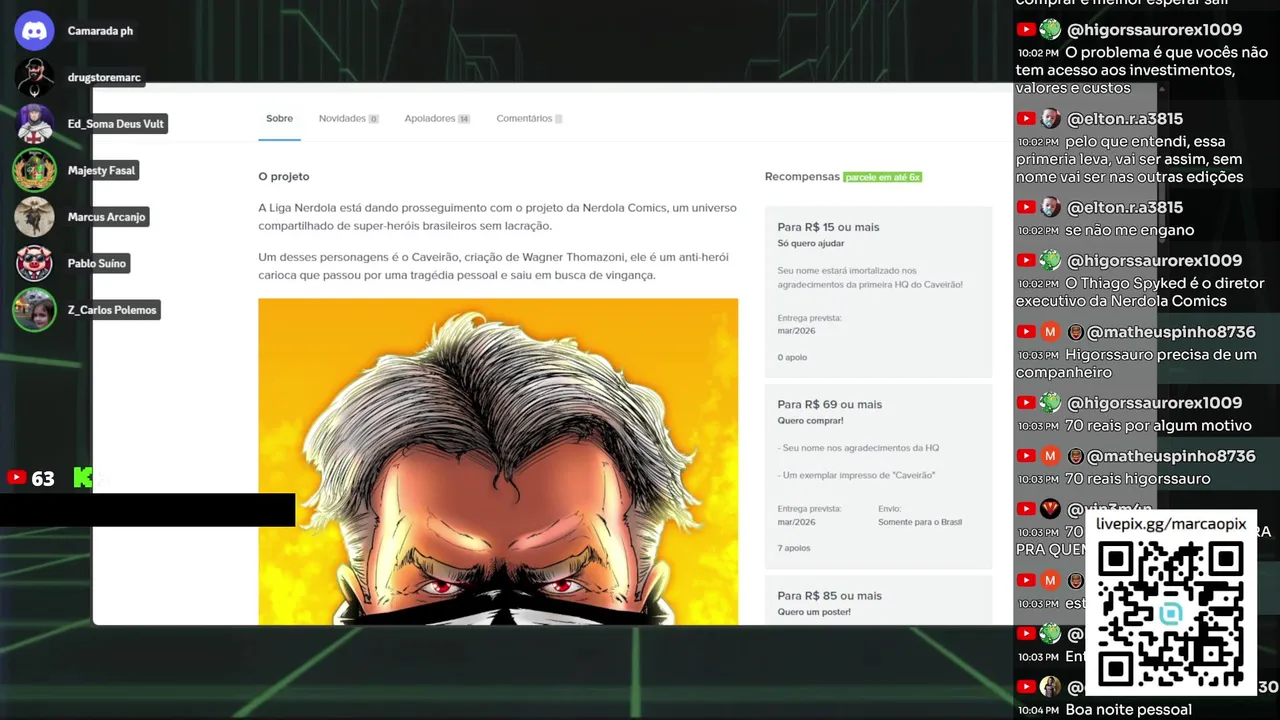Click @higorssaurorex1009 on '70 reais por algum motivo'

(1154, 402)
